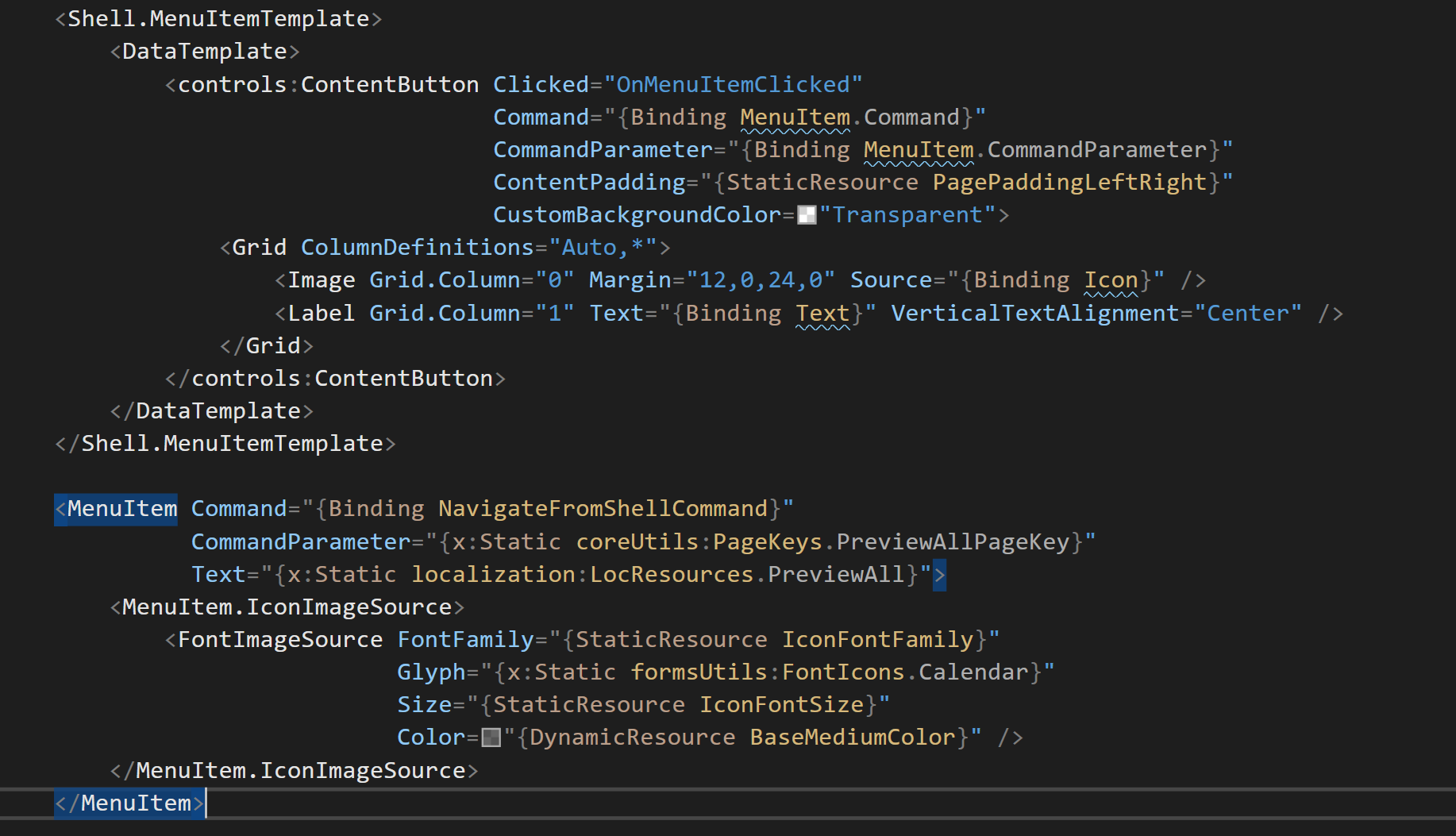Click the underlined MenuItem binding warning

point(794,117)
